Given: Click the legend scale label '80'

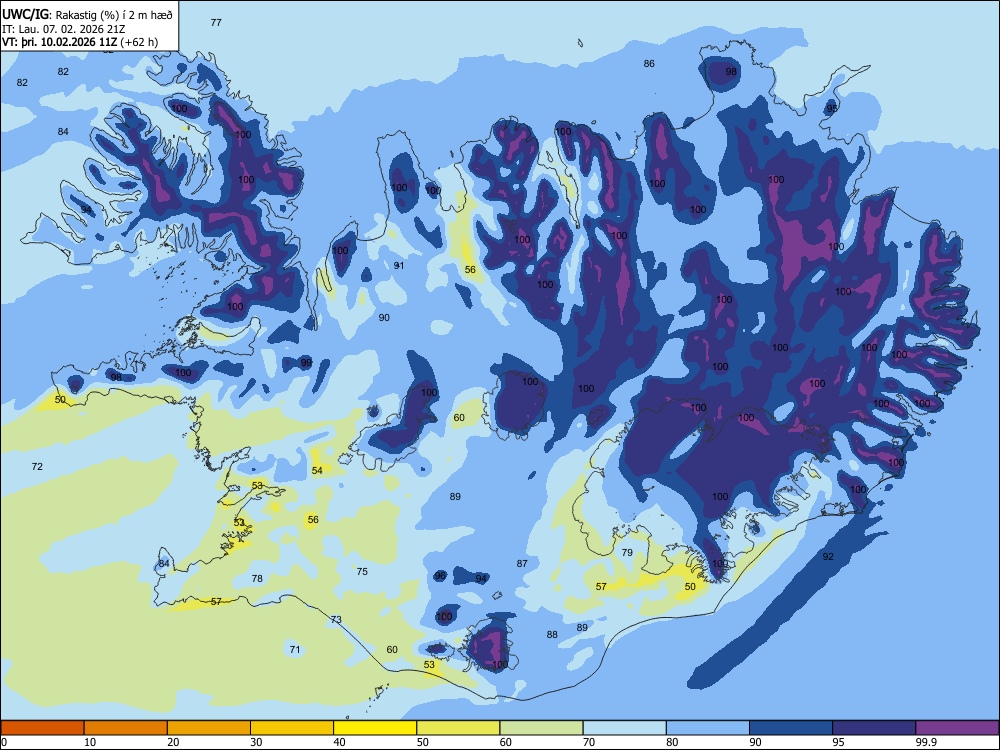Looking at the screenshot, I should pos(672,742).
